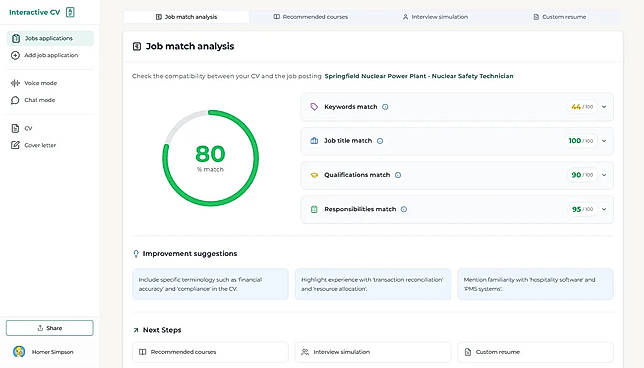Select the Voice mode sidebar item
This screenshot has width=644, height=368.
tap(50, 83)
